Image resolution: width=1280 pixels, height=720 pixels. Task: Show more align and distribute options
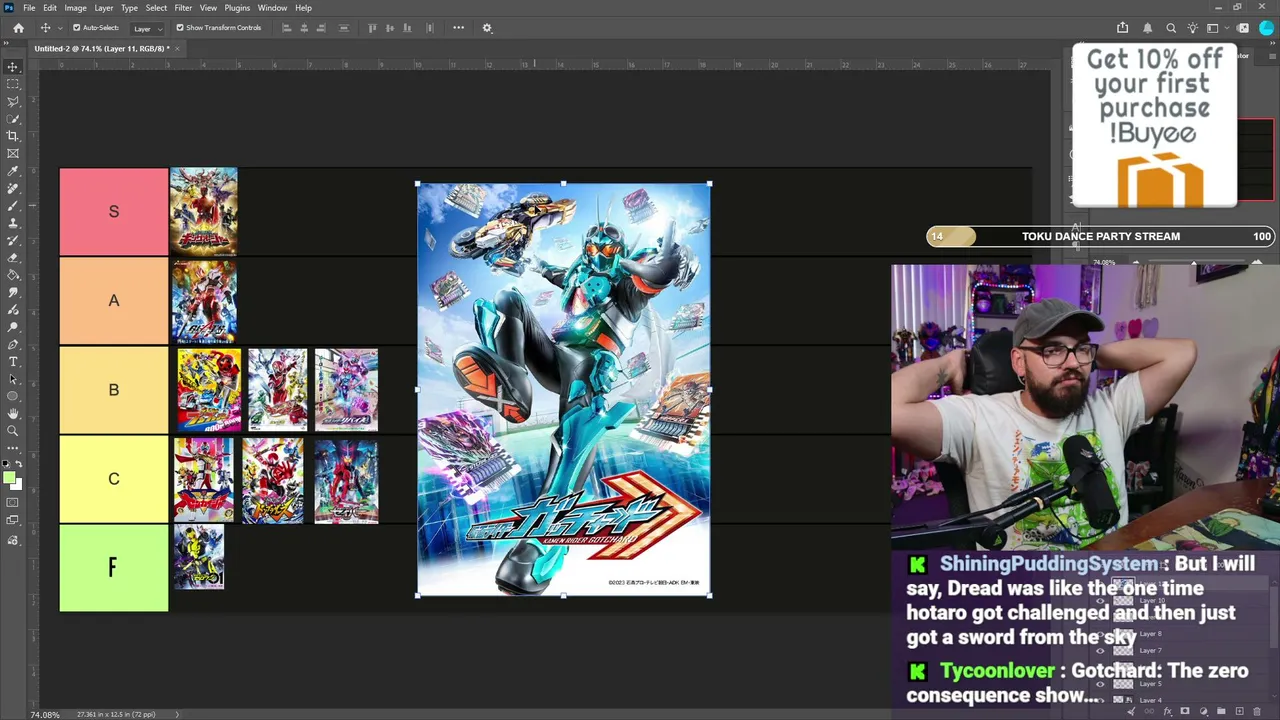(x=459, y=28)
